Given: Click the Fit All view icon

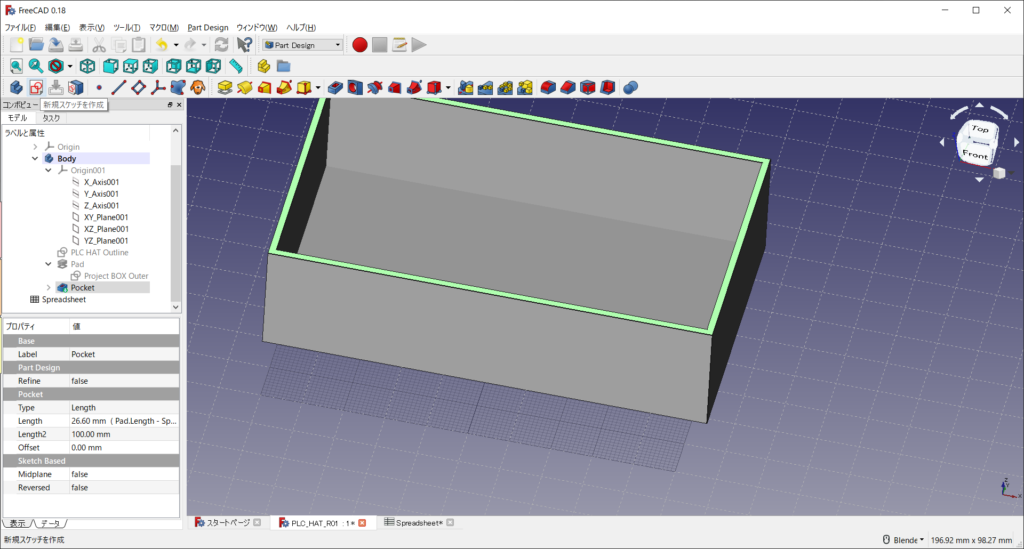Looking at the screenshot, I should pos(16,66).
